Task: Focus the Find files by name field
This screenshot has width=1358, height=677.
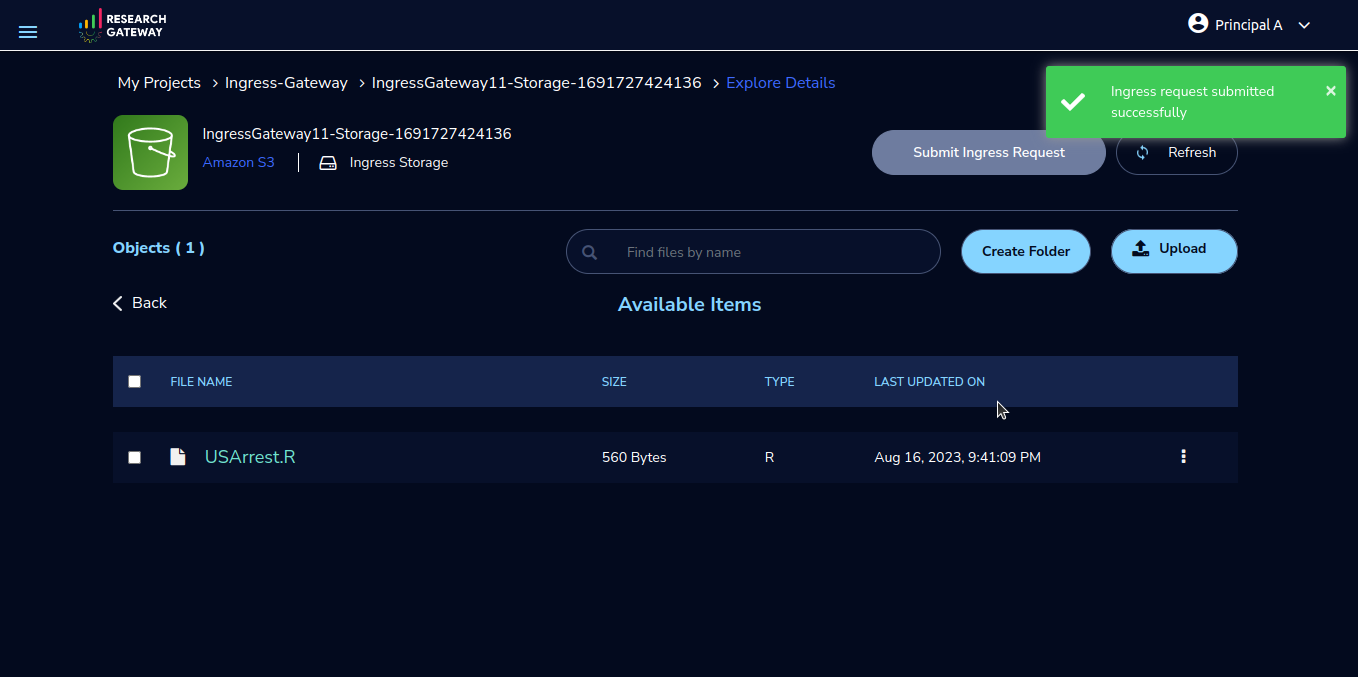Action: click(x=753, y=252)
